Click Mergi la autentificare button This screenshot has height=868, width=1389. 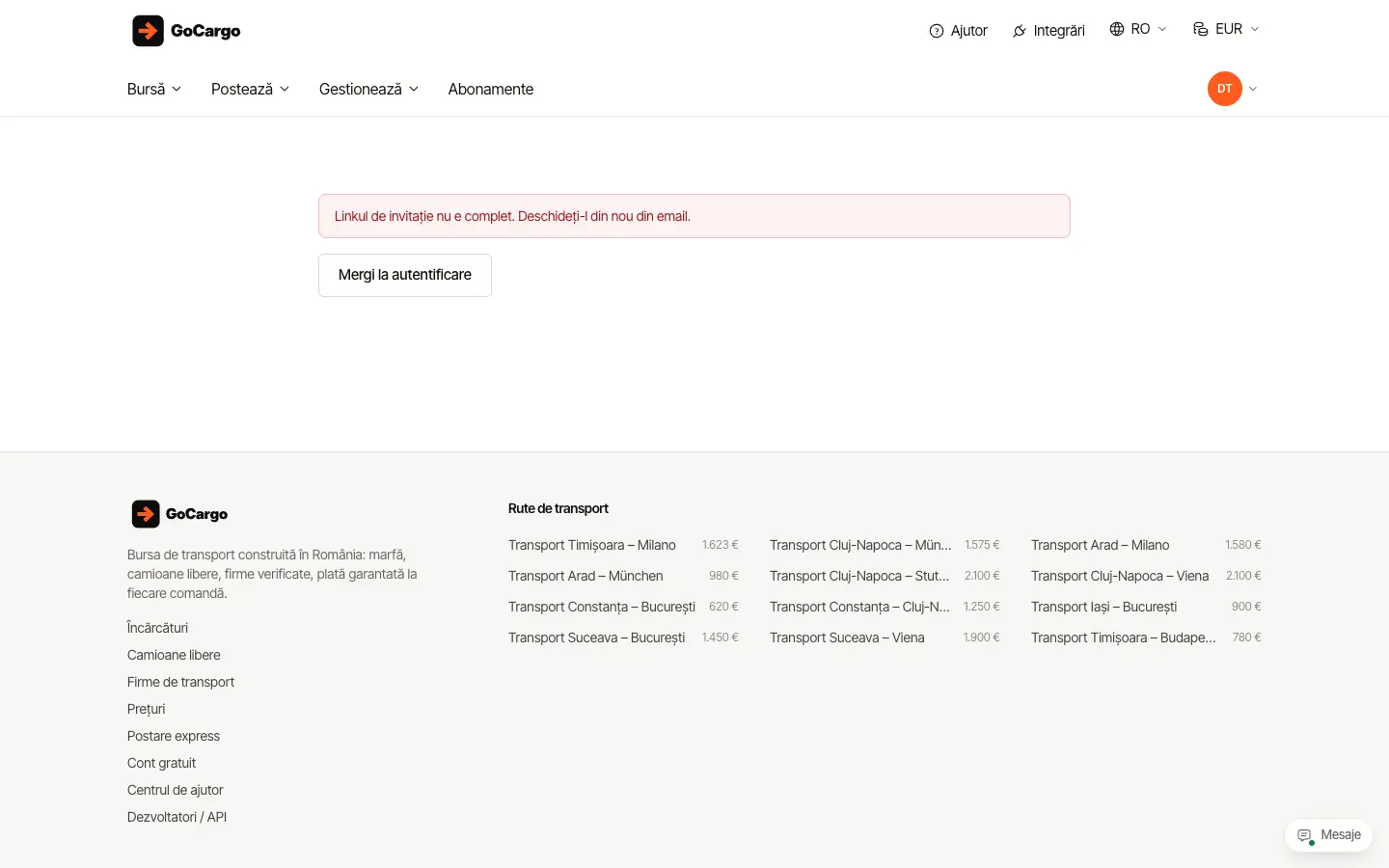tap(405, 275)
